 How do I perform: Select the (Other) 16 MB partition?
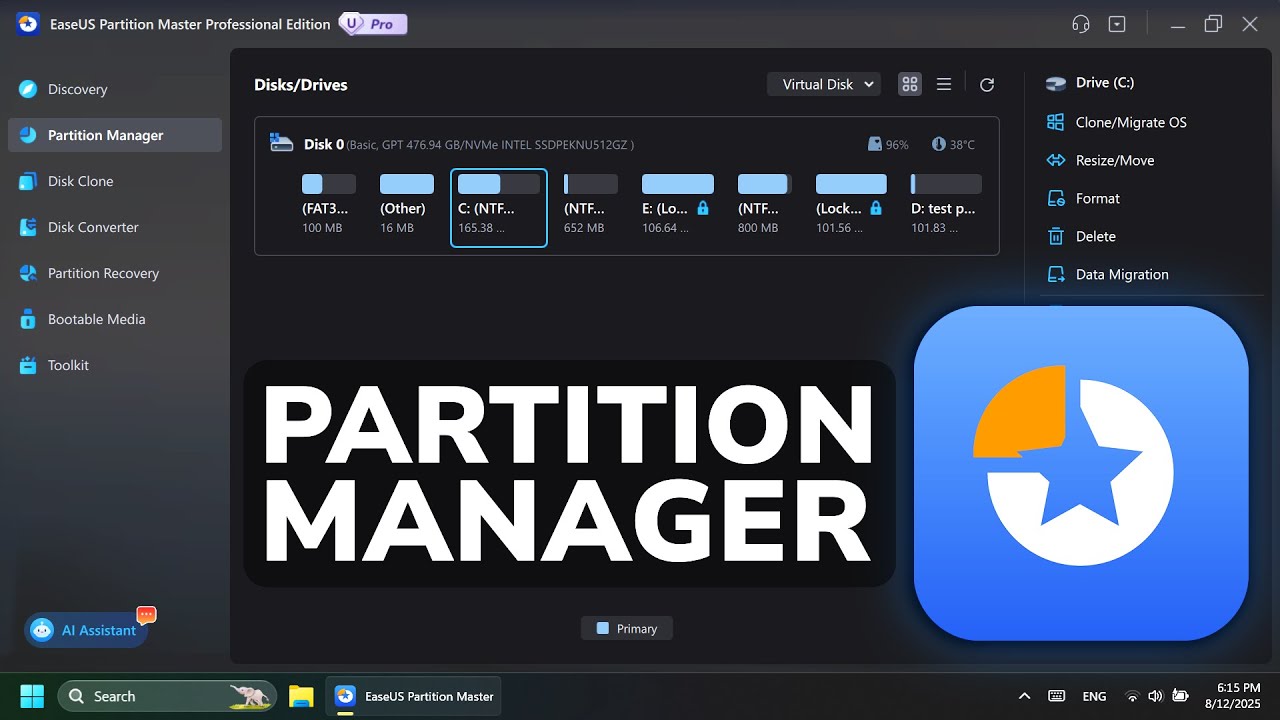click(x=406, y=206)
